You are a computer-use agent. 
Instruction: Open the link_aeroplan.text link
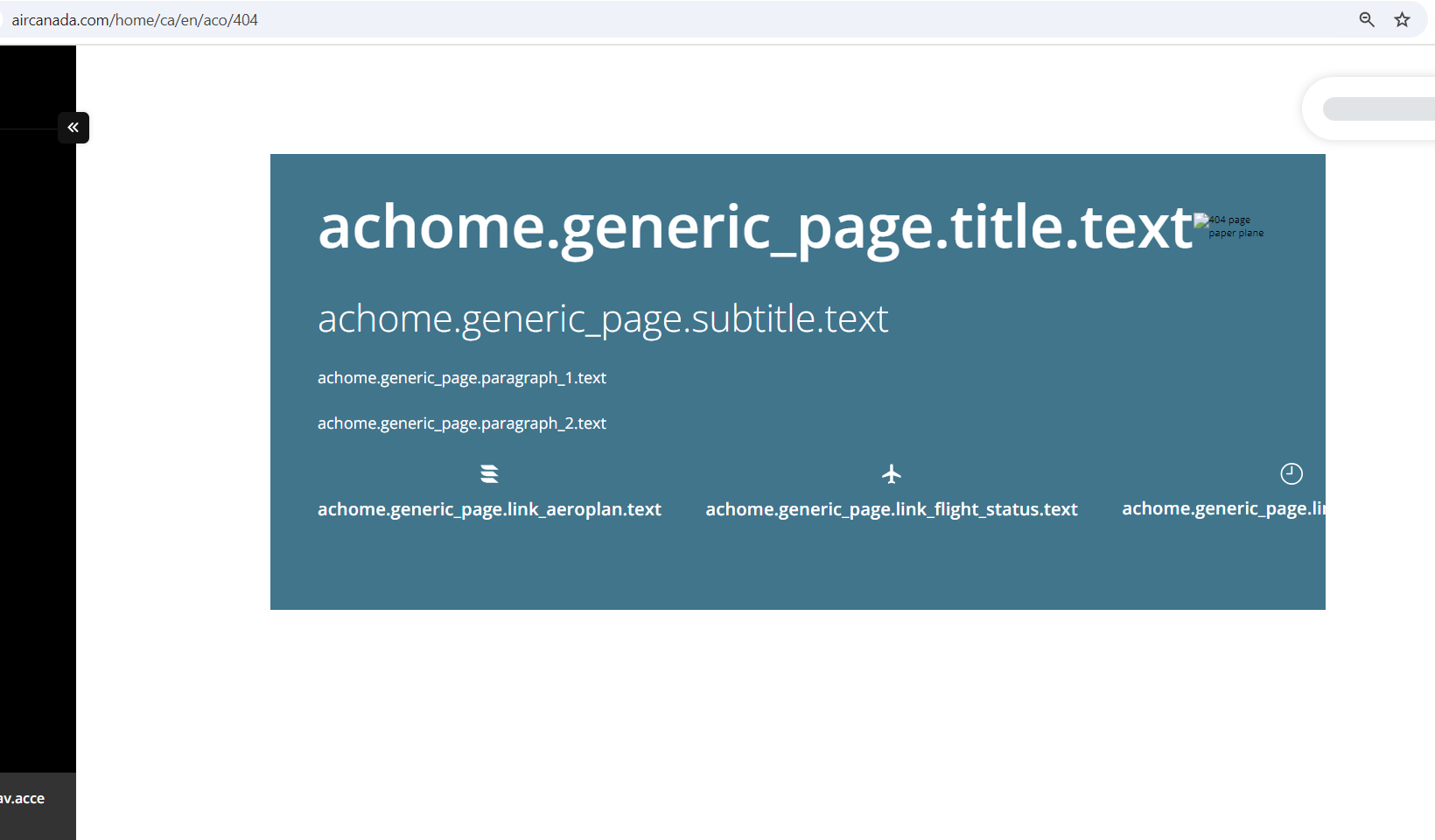coord(489,509)
